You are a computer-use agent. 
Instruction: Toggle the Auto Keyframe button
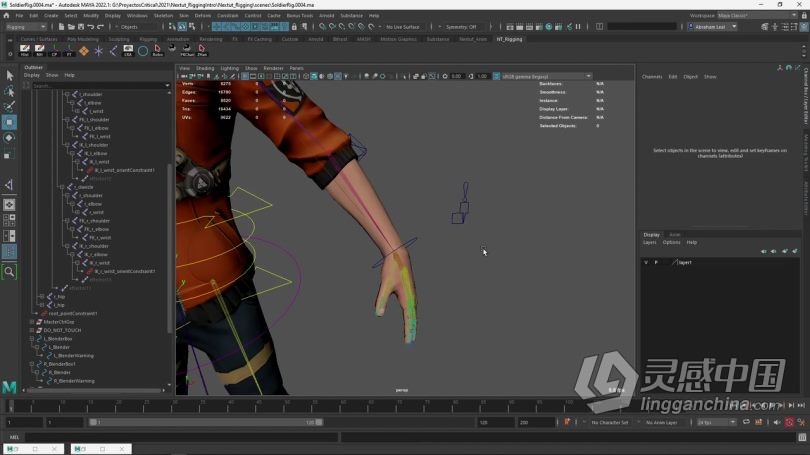click(789, 422)
